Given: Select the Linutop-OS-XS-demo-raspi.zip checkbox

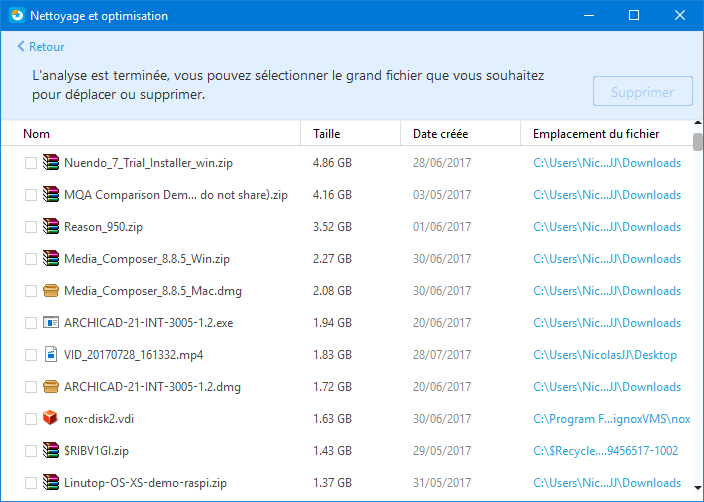Looking at the screenshot, I should 31,483.
